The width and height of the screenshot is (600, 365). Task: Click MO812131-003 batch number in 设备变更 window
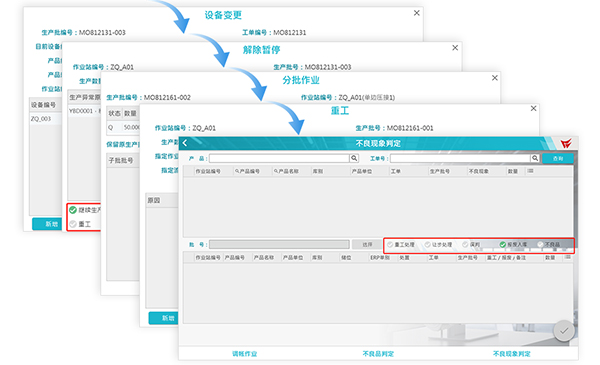point(102,33)
